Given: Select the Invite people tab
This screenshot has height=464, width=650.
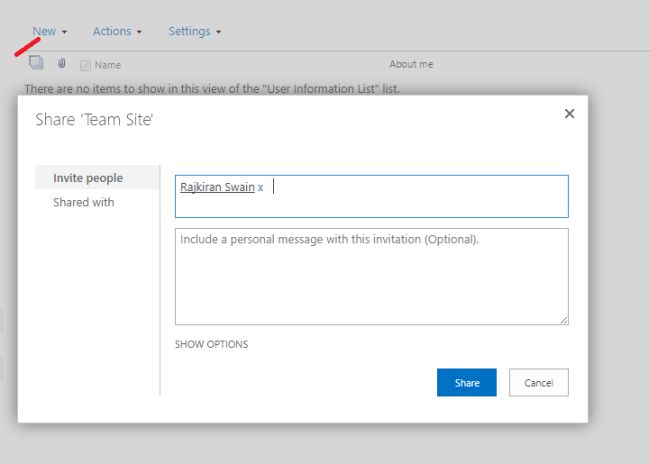Looking at the screenshot, I should [88, 178].
